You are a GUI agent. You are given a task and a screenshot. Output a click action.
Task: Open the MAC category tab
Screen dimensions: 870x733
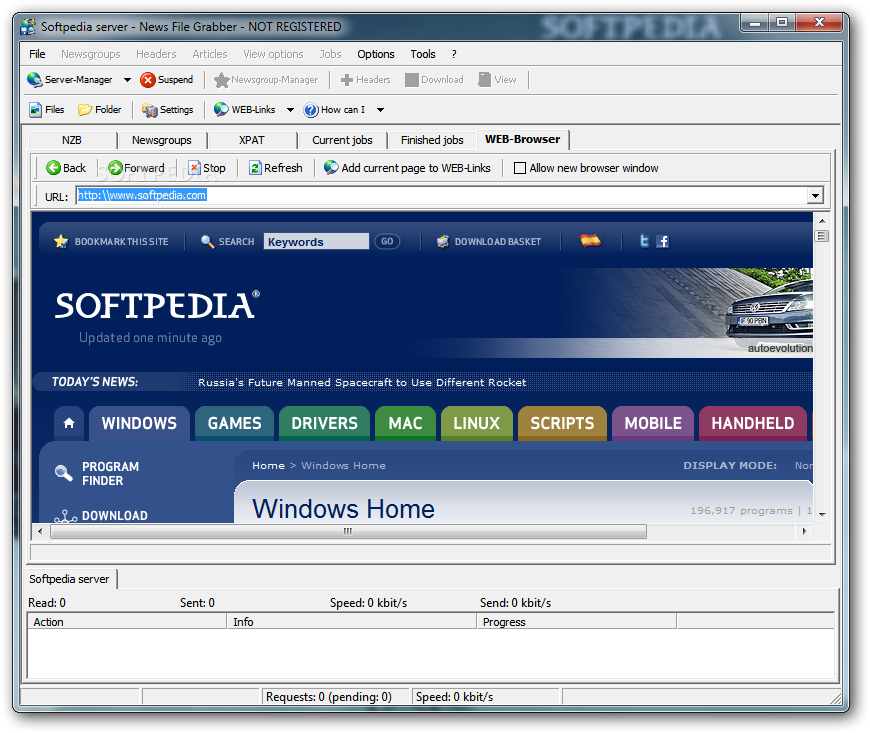(405, 423)
